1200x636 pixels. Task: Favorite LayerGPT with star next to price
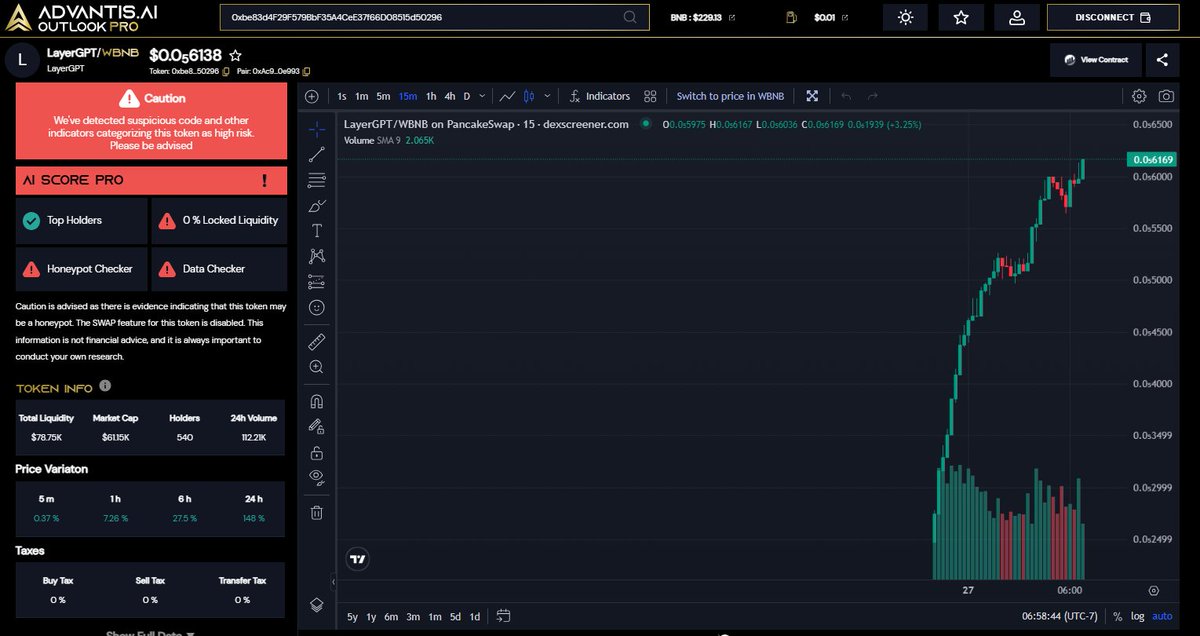coord(235,56)
